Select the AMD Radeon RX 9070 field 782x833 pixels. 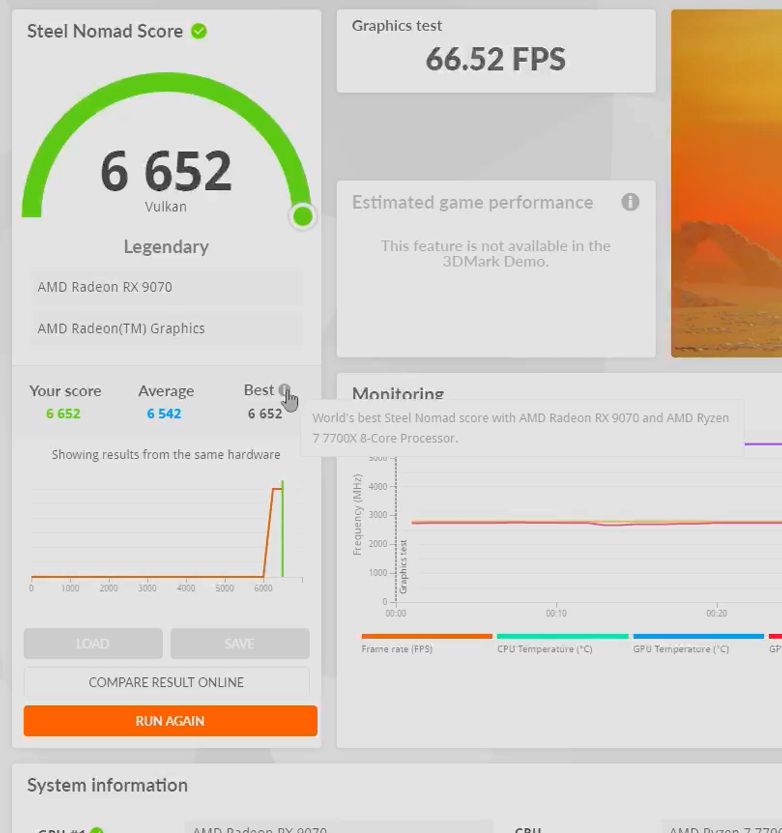pyautogui.click(x=167, y=287)
